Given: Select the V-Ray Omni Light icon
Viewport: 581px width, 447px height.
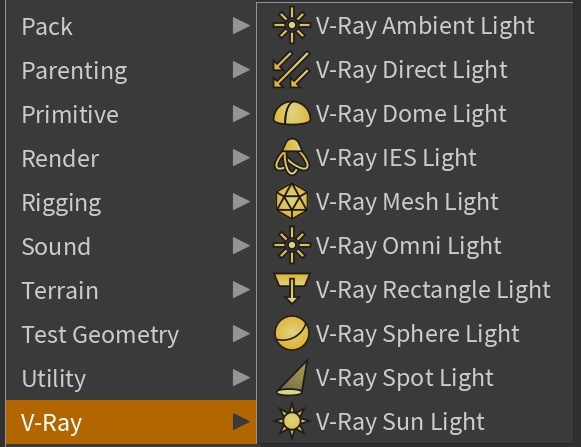Looking at the screenshot, I should (292, 245).
